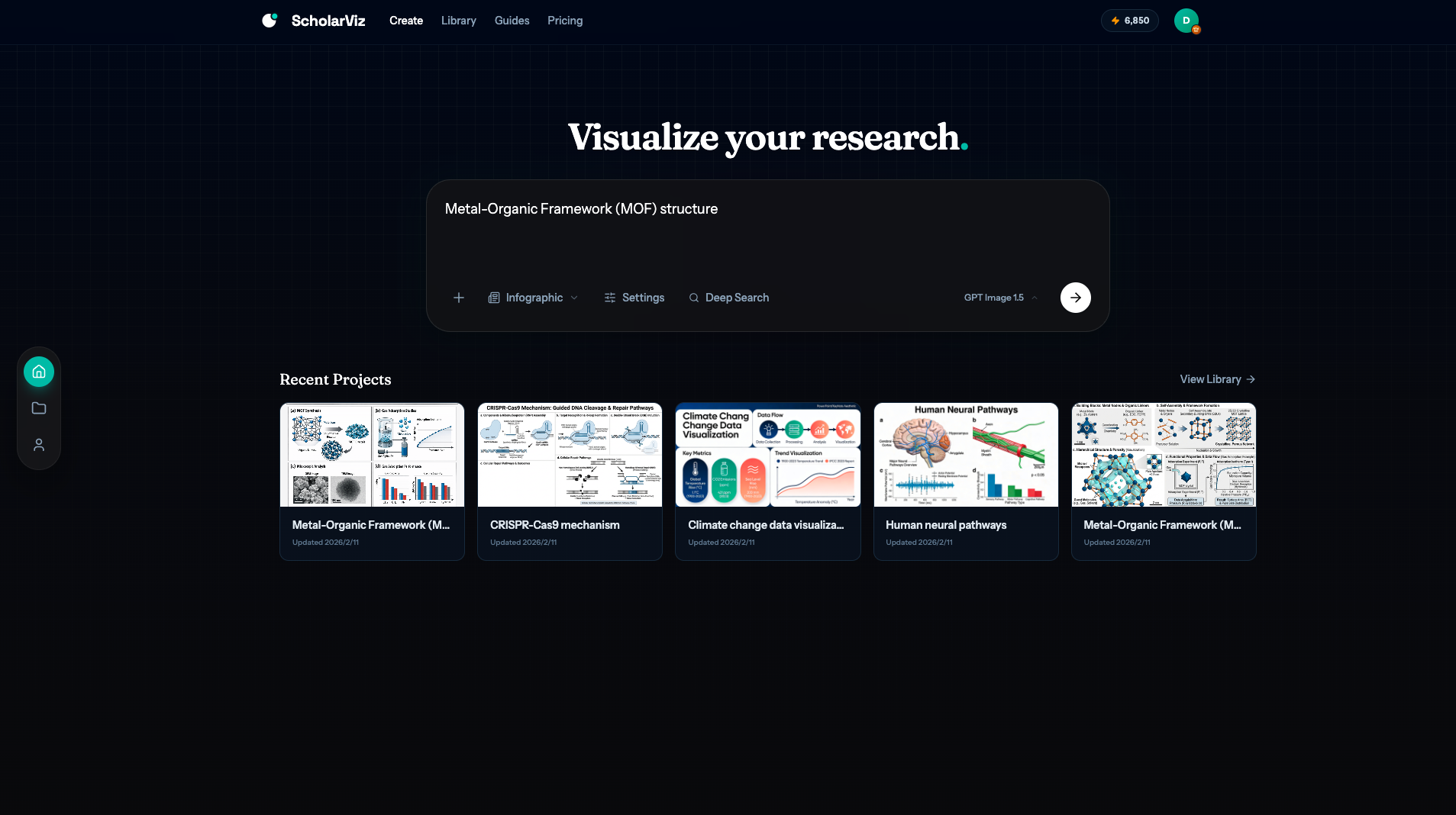Open View Library link
This screenshot has width=1456, height=815.
1215,379
